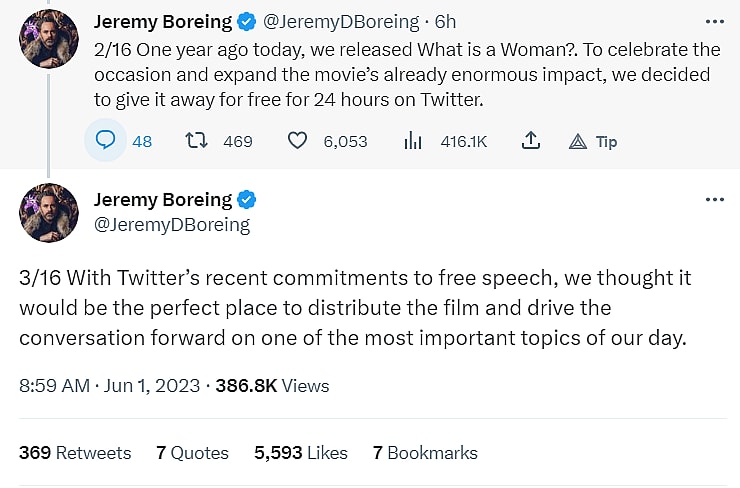Viewport: 740px width, 488px height.
Task: Open view analytics bar-chart icon showing 416.1K
Action: (x=412, y=141)
